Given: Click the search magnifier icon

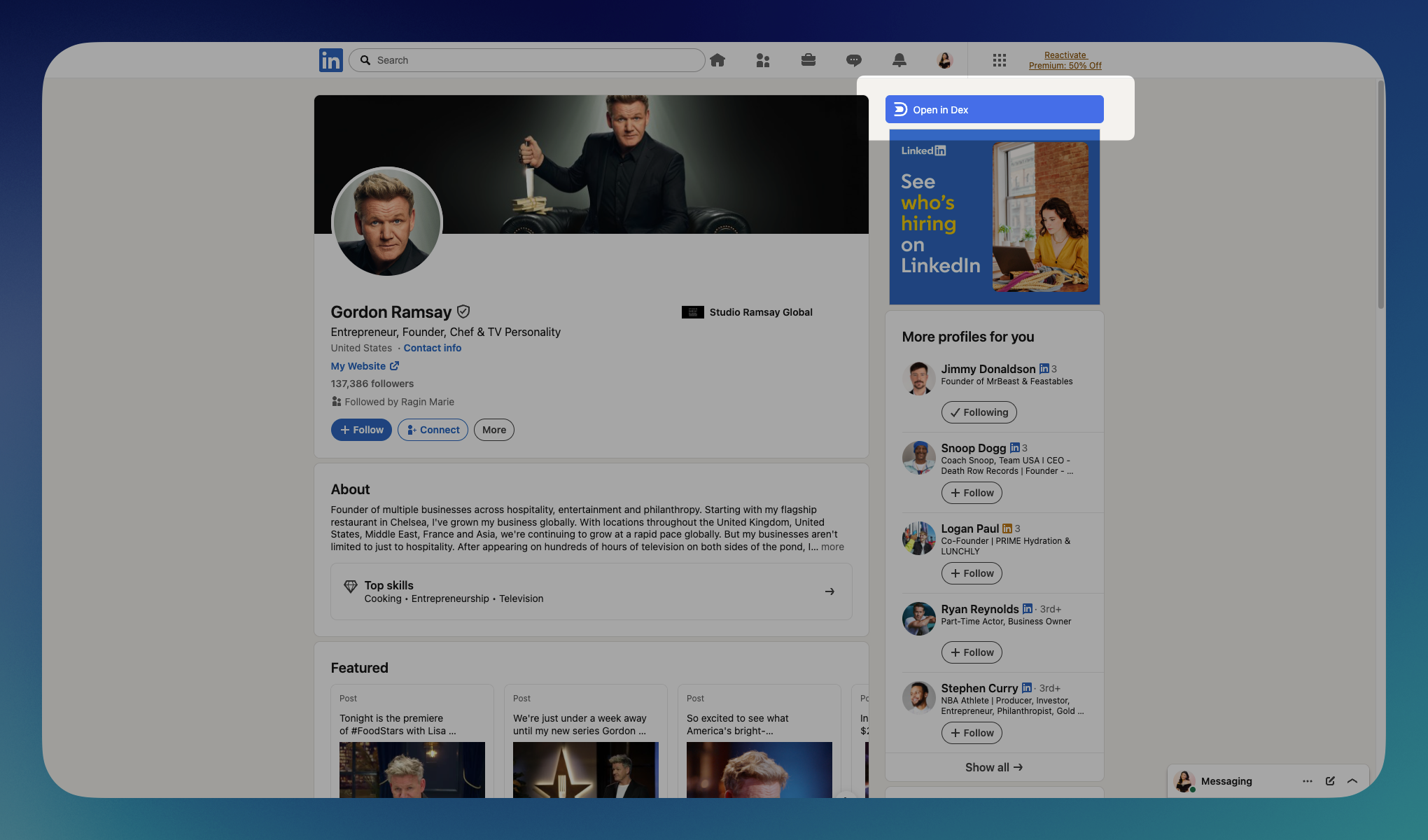Looking at the screenshot, I should 365,60.
